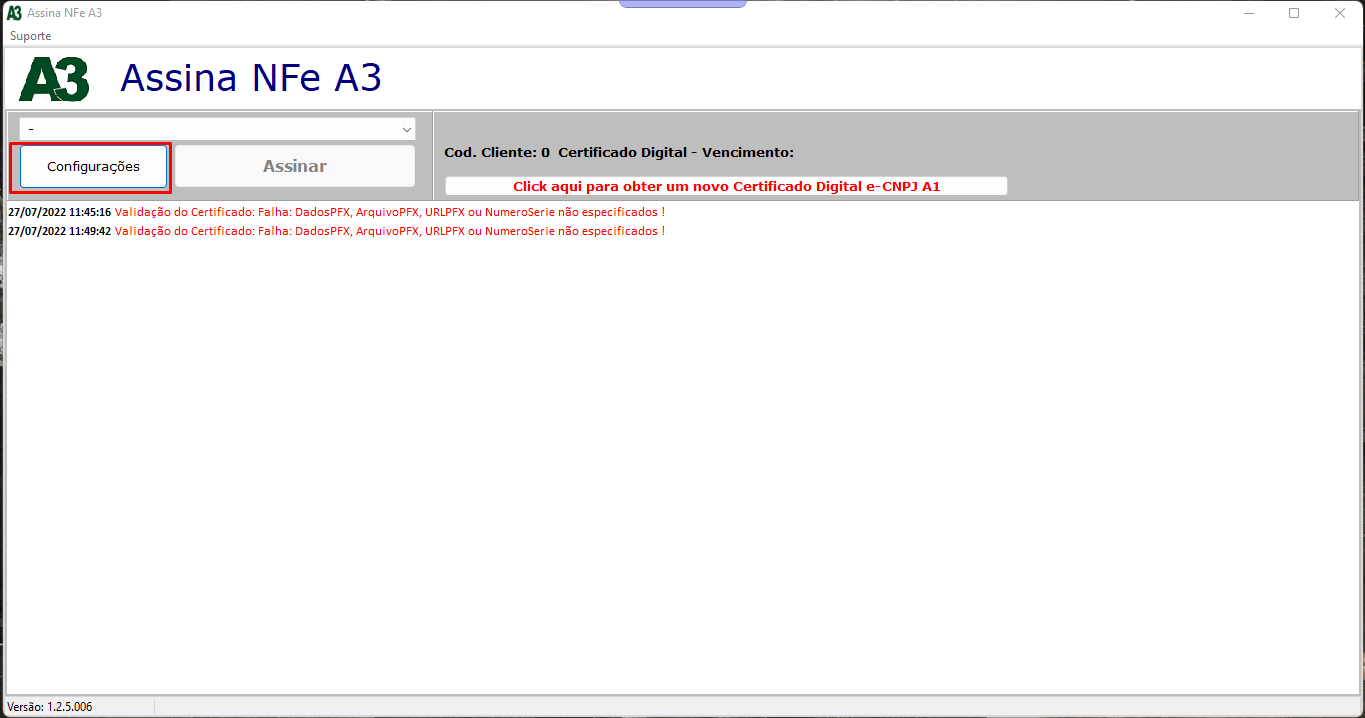Click the Assina NFe A3 heading
1365x718 pixels.
[x=251, y=78]
